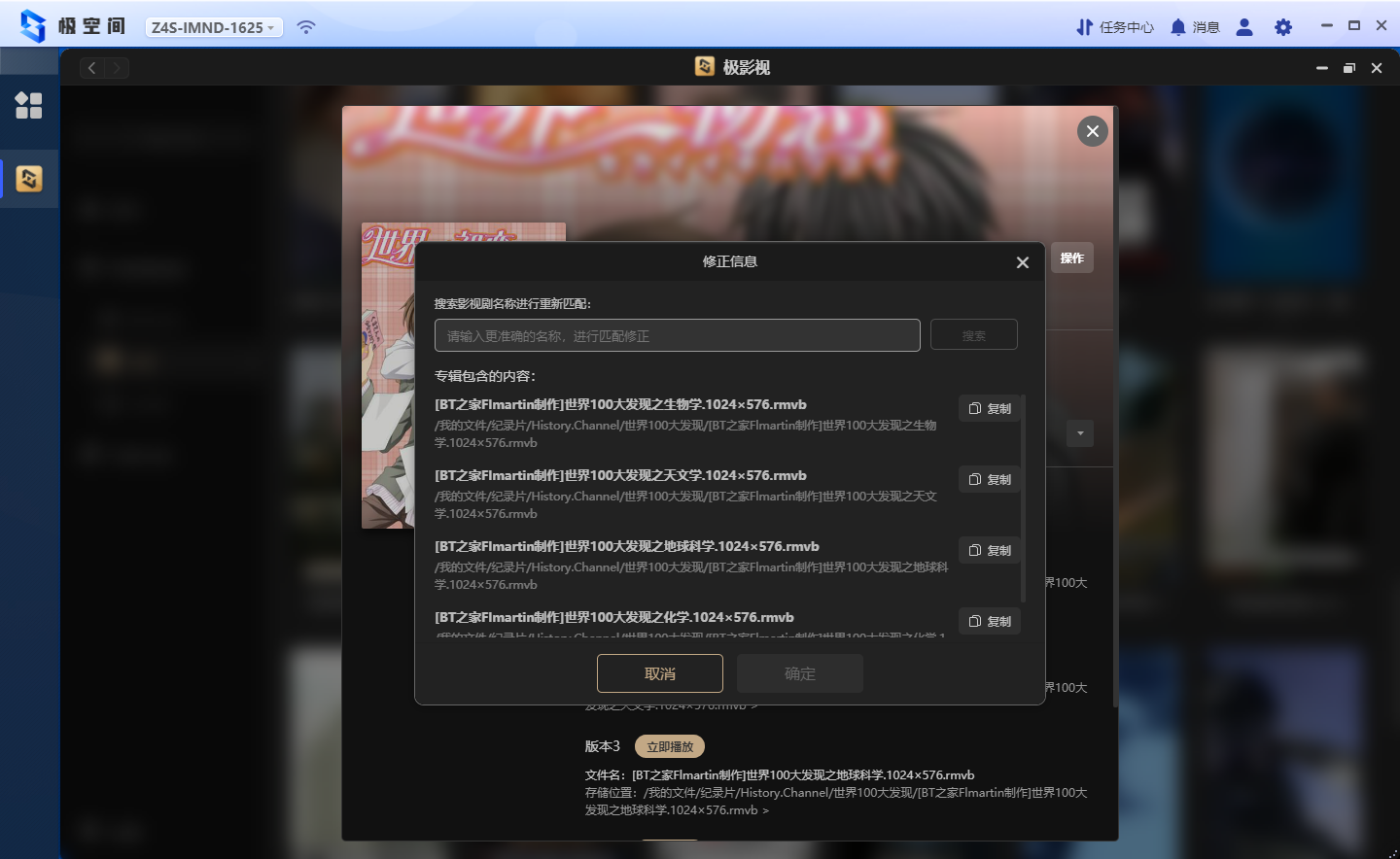Copy the 生物学 file name
Screen dimensions: 1400x859
pyautogui.click(x=990, y=408)
